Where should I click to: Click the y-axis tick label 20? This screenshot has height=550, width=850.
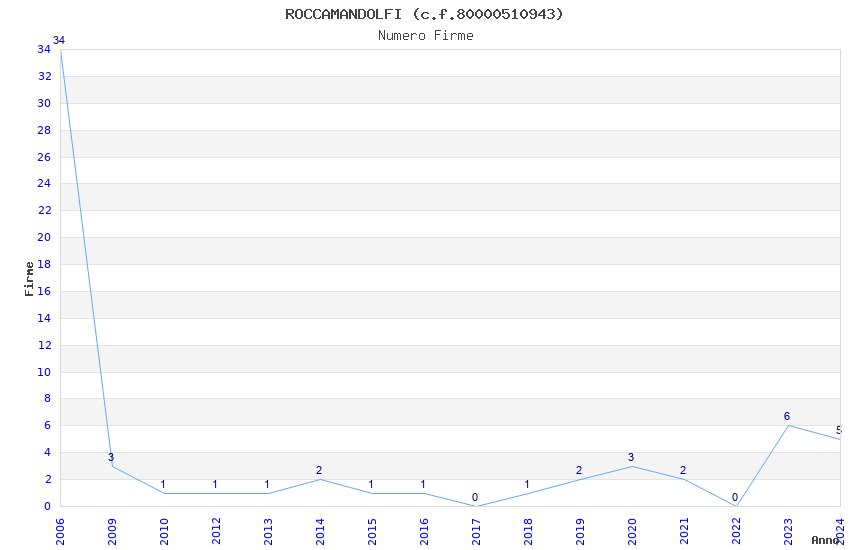click(44, 237)
